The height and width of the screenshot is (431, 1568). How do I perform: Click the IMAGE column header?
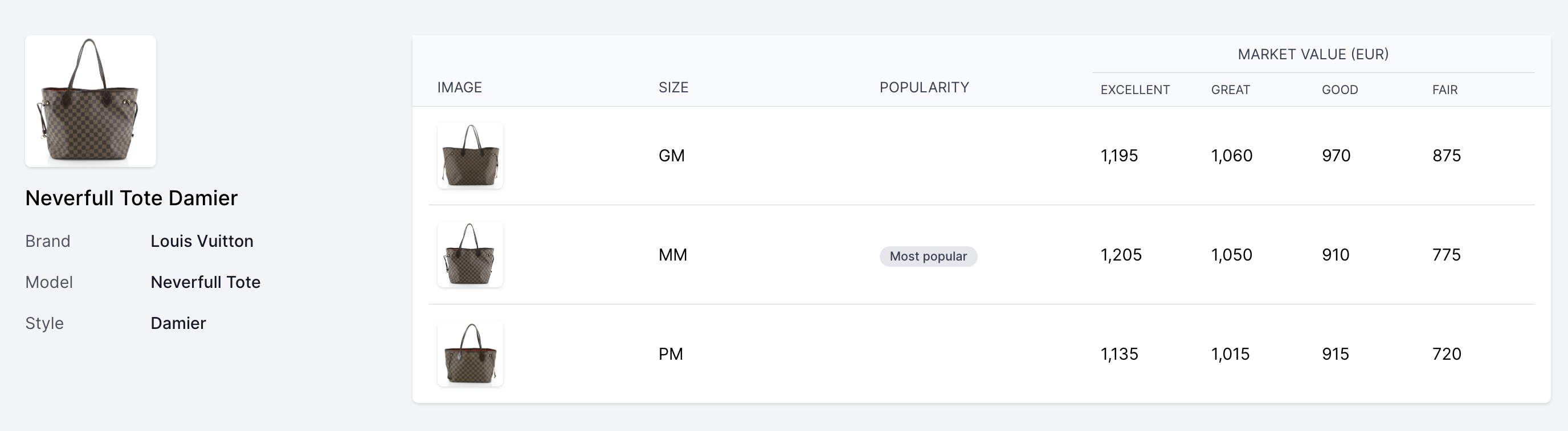tap(460, 88)
